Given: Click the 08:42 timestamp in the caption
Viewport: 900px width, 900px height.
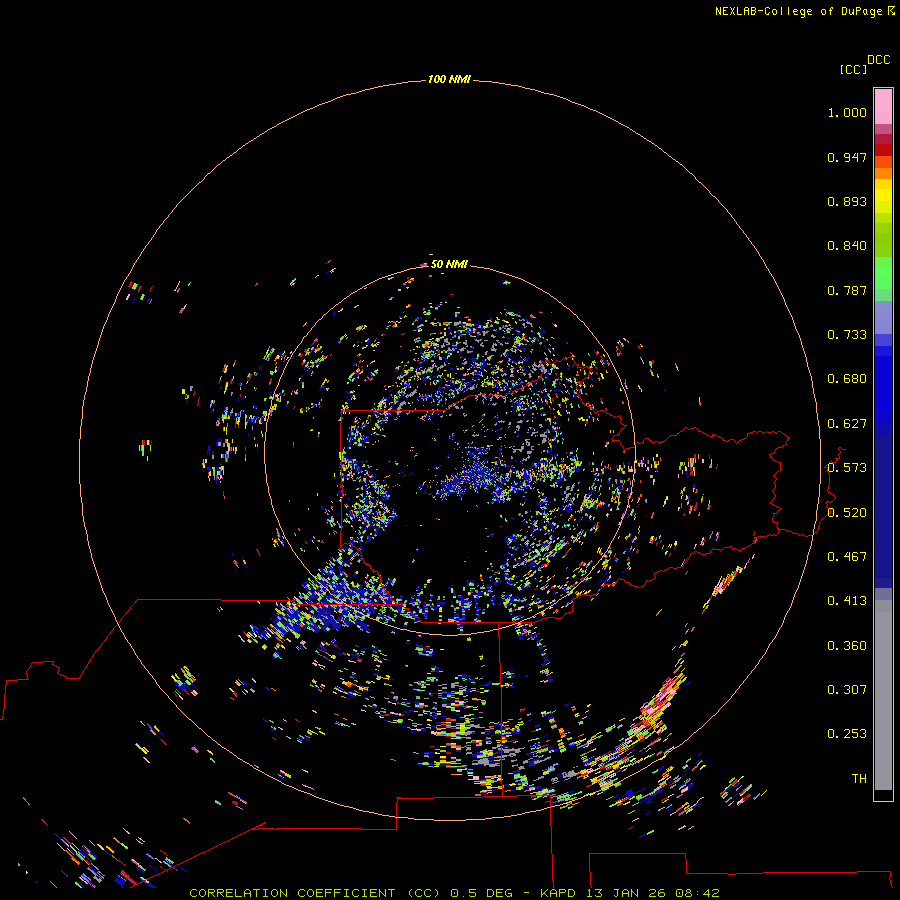Looking at the screenshot, I should [697, 893].
